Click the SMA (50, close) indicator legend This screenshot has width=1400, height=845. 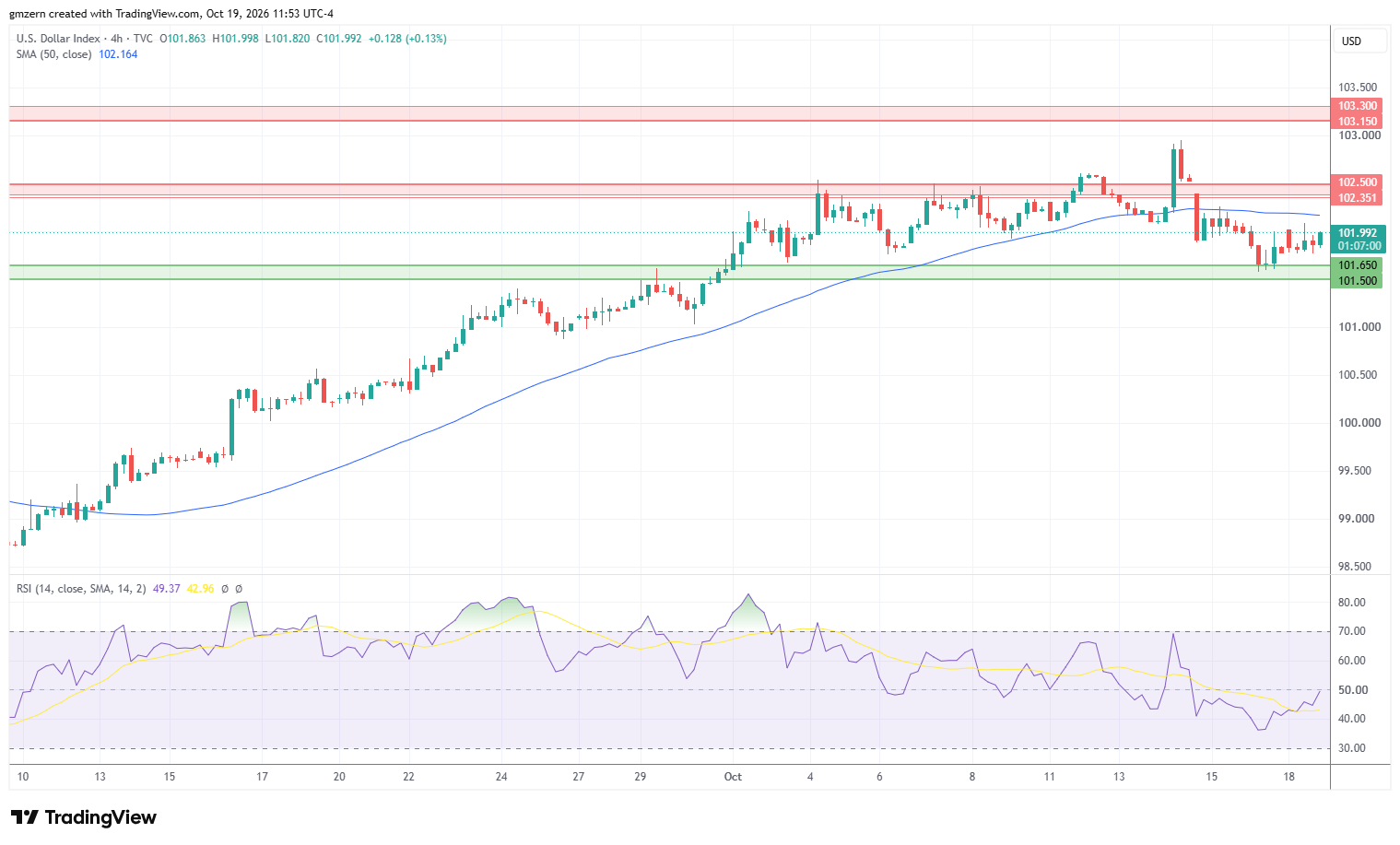(53, 54)
